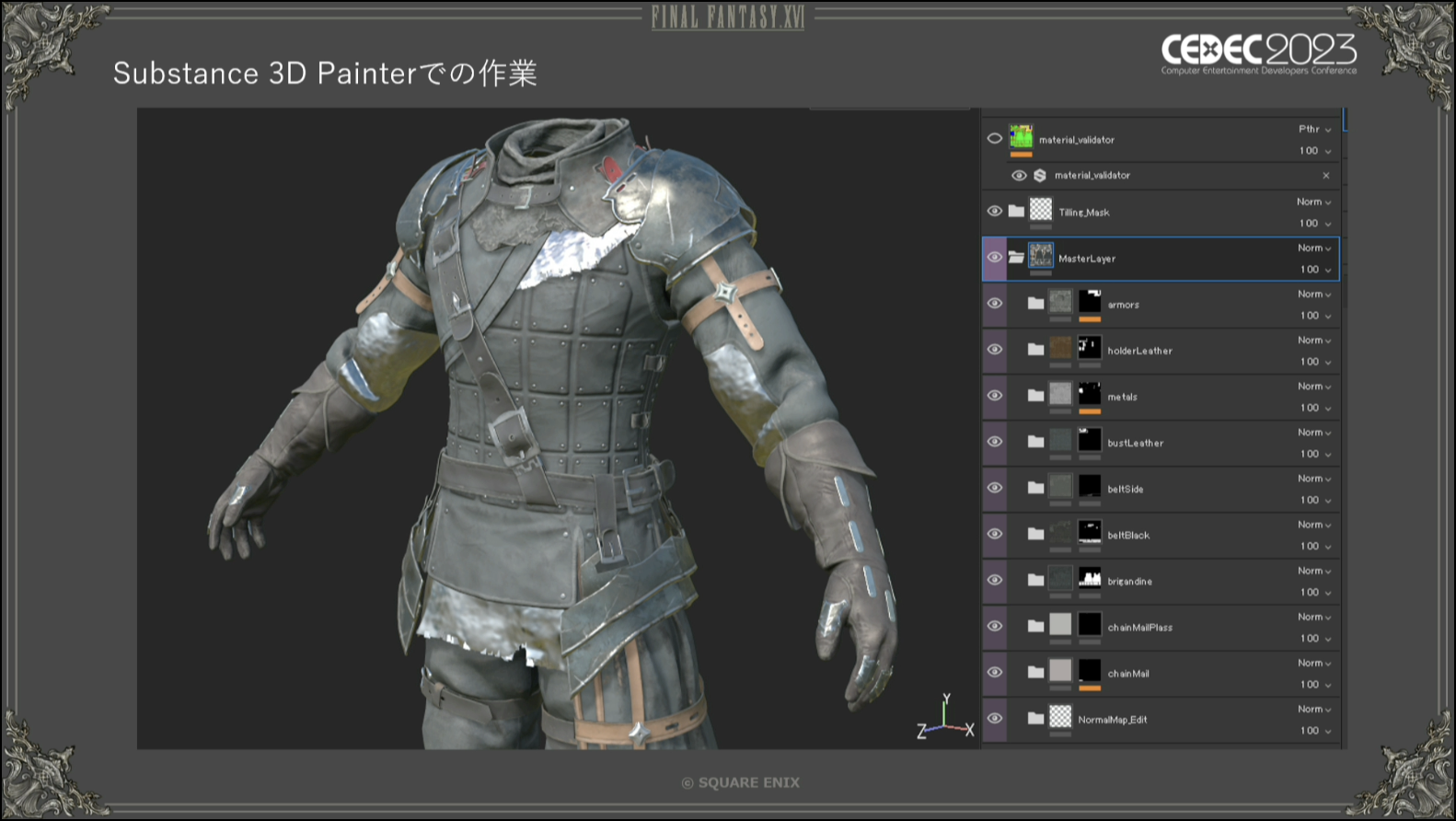The height and width of the screenshot is (821, 1456).
Task: Select the armors black mask thumbnail
Action: pyautogui.click(x=1090, y=301)
